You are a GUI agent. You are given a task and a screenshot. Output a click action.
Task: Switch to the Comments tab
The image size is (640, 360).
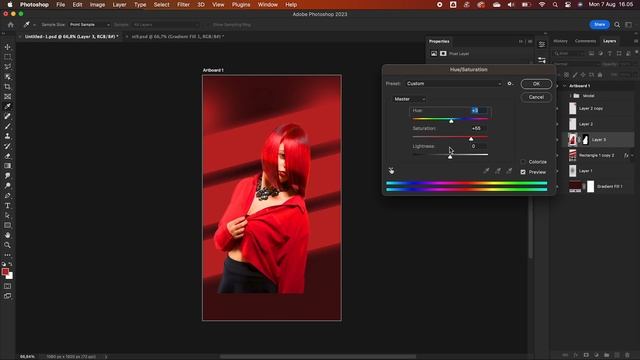pyautogui.click(x=585, y=41)
